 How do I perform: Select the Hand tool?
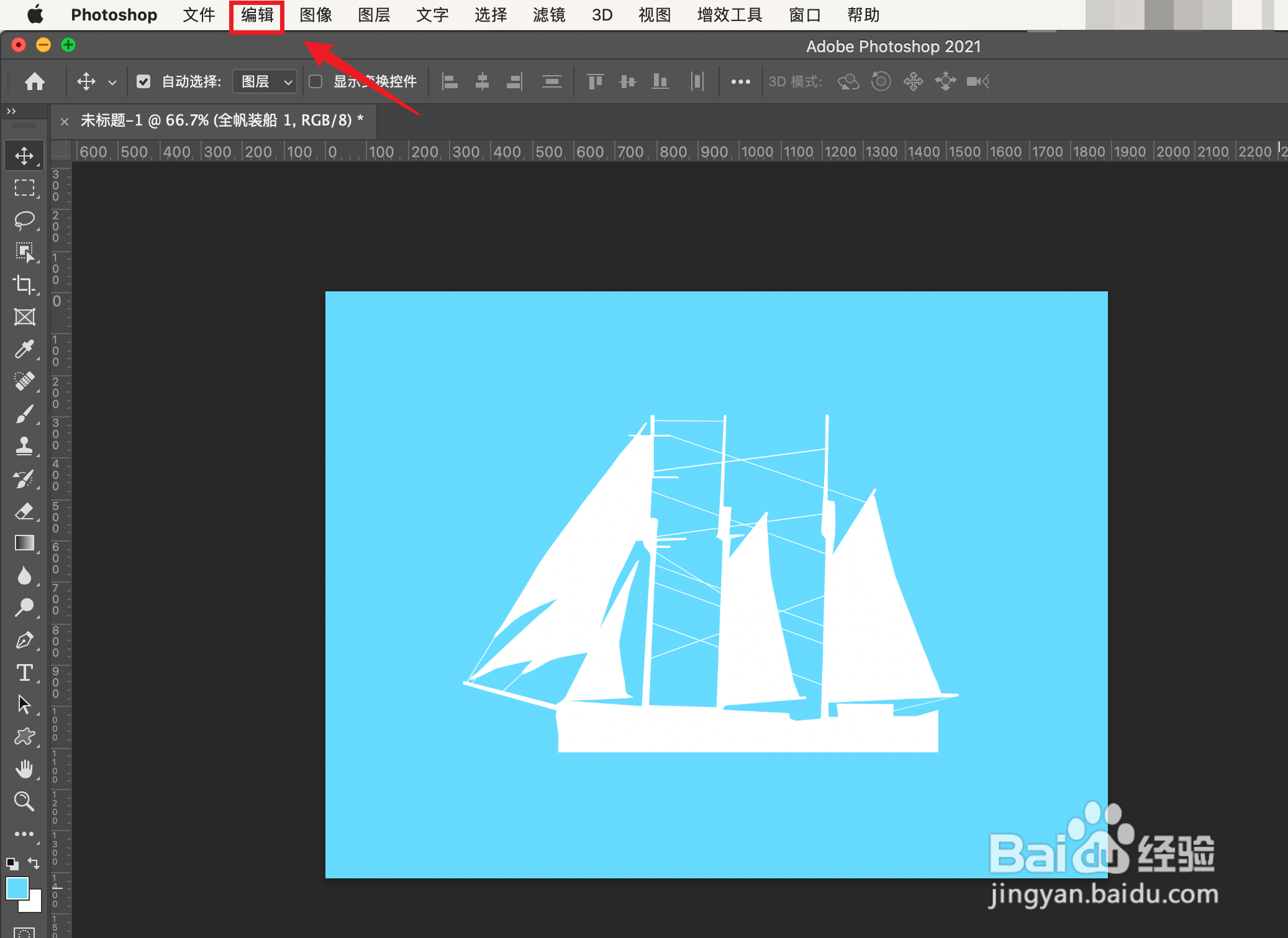pos(24,769)
